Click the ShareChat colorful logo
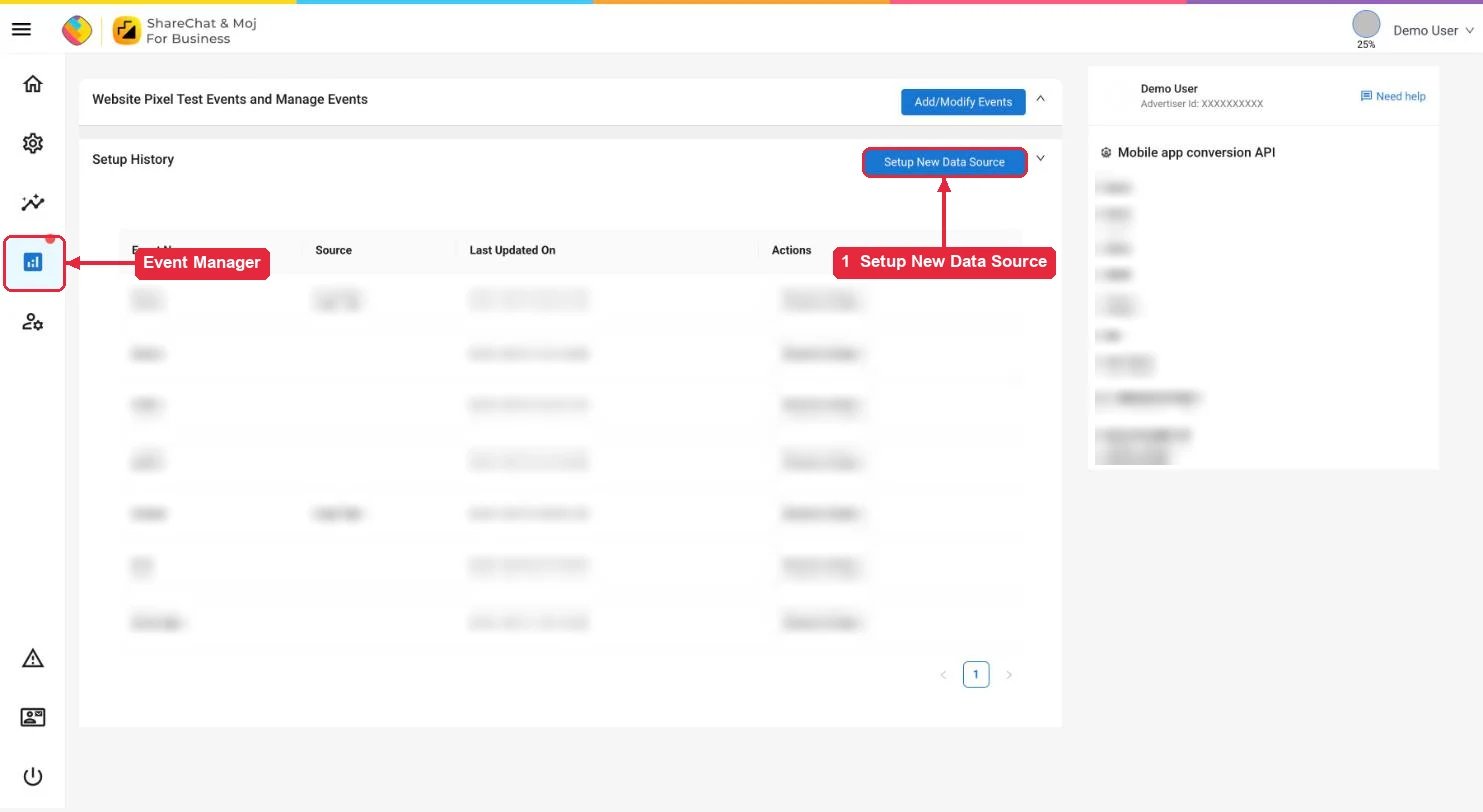Viewport: 1483px width, 812px height. 77,30
